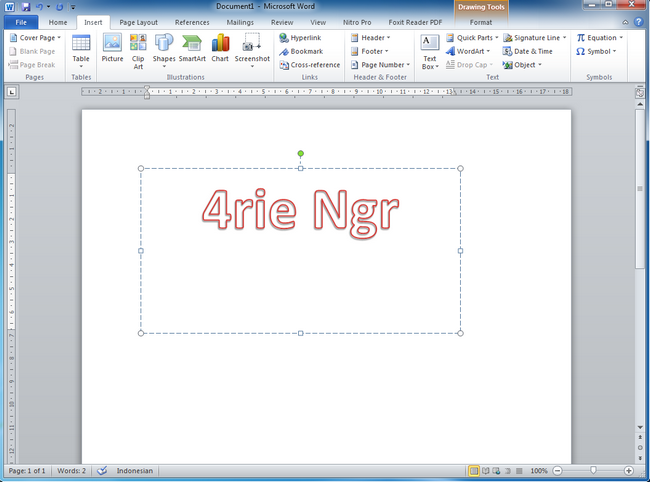Check spelling via proofing status icon
Viewport: 650px width, 482px height.
pos(102,471)
